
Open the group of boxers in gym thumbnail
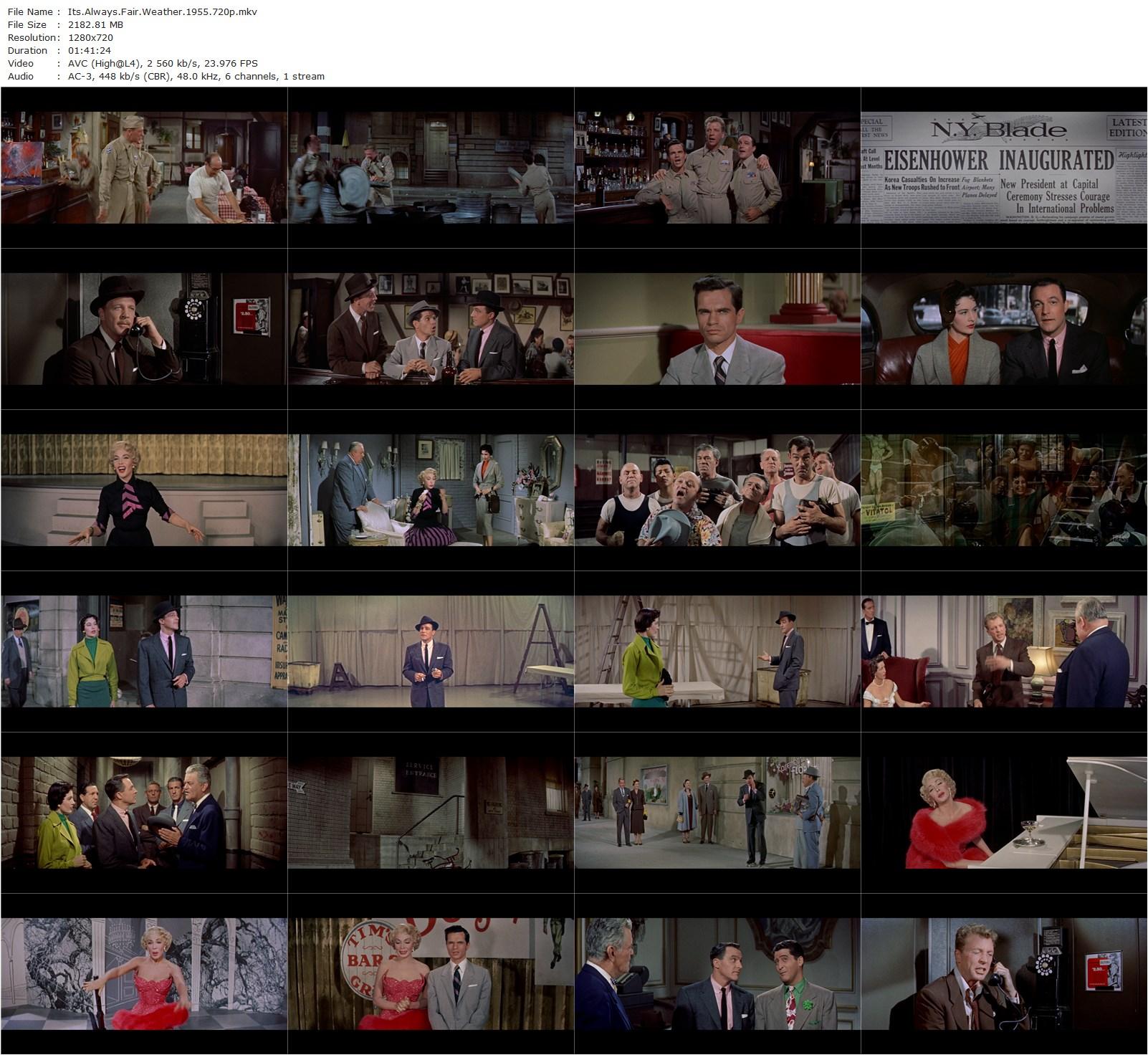click(x=717, y=490)
